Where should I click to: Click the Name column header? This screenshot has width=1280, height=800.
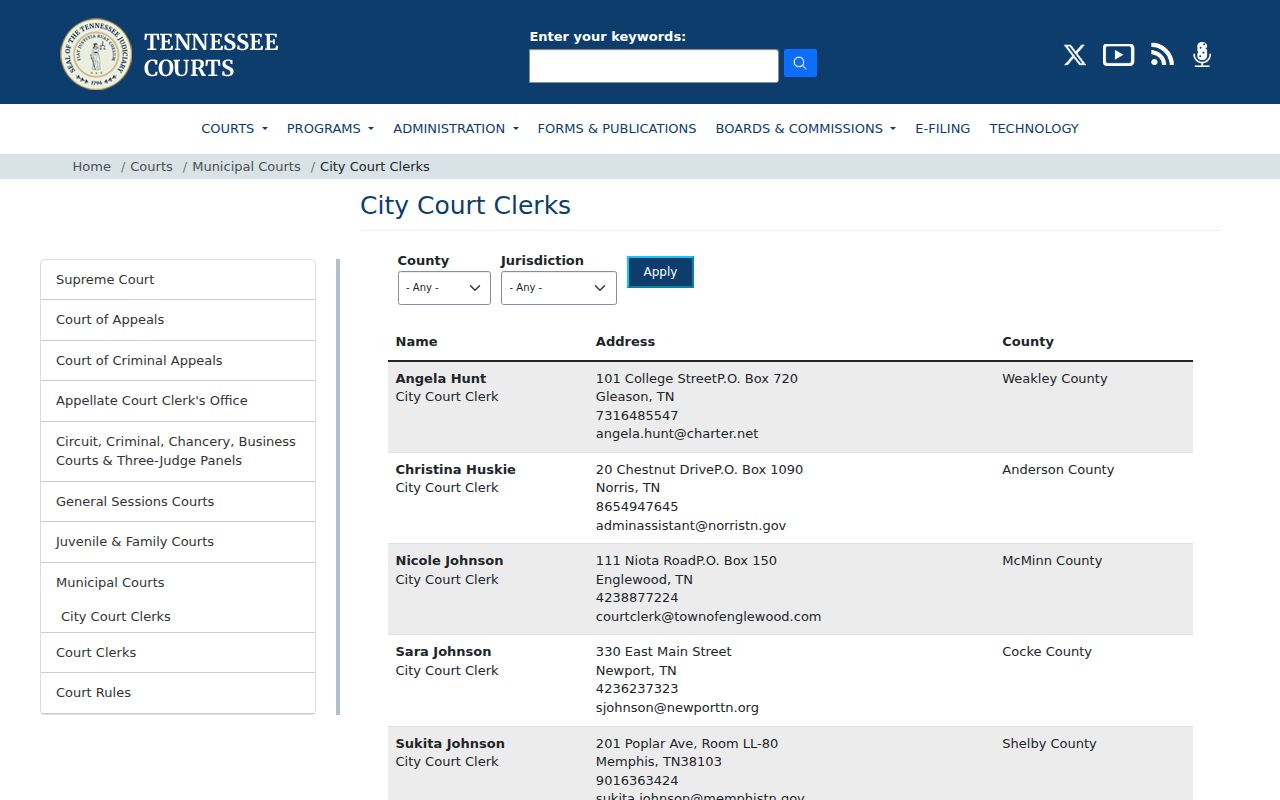(416, 342)
